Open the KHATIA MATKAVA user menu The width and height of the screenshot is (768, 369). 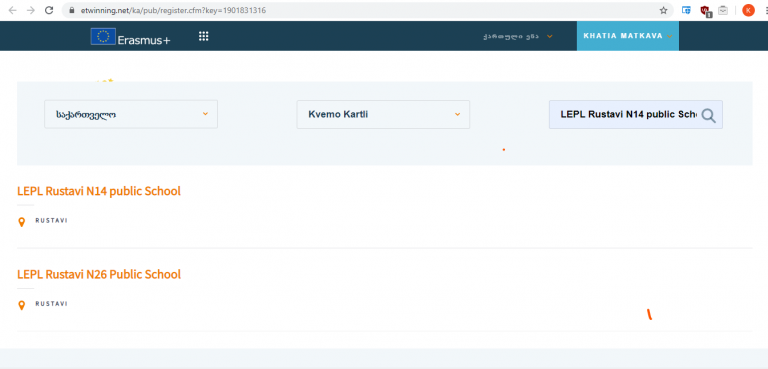click(627, 36)
